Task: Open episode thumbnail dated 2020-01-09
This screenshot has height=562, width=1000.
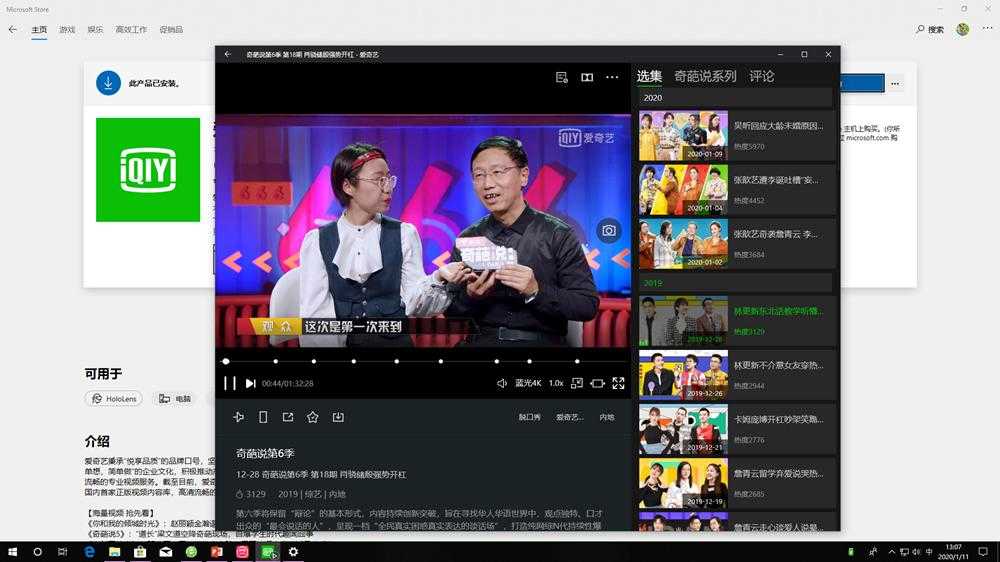Action: pos(683,135)
